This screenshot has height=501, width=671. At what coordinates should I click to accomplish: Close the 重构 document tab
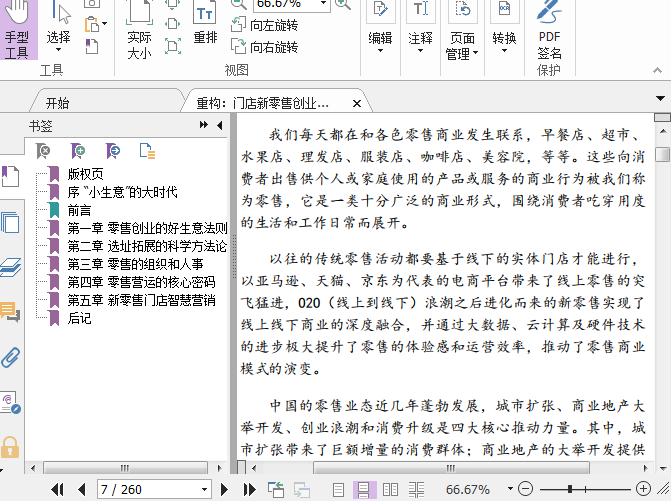click(x=356, y=104)
